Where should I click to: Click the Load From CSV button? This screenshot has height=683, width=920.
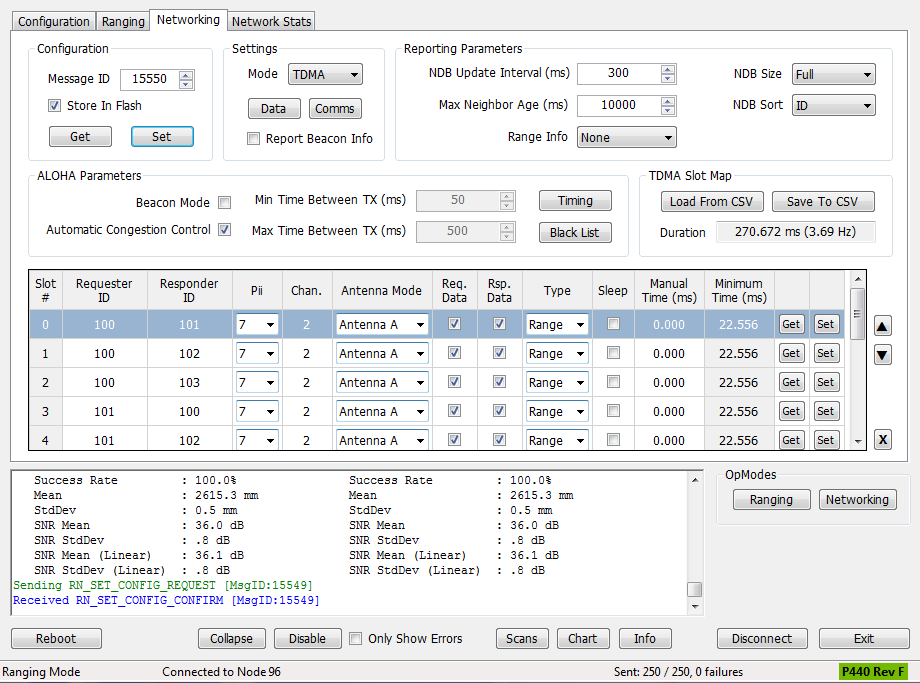click(711, 202)
